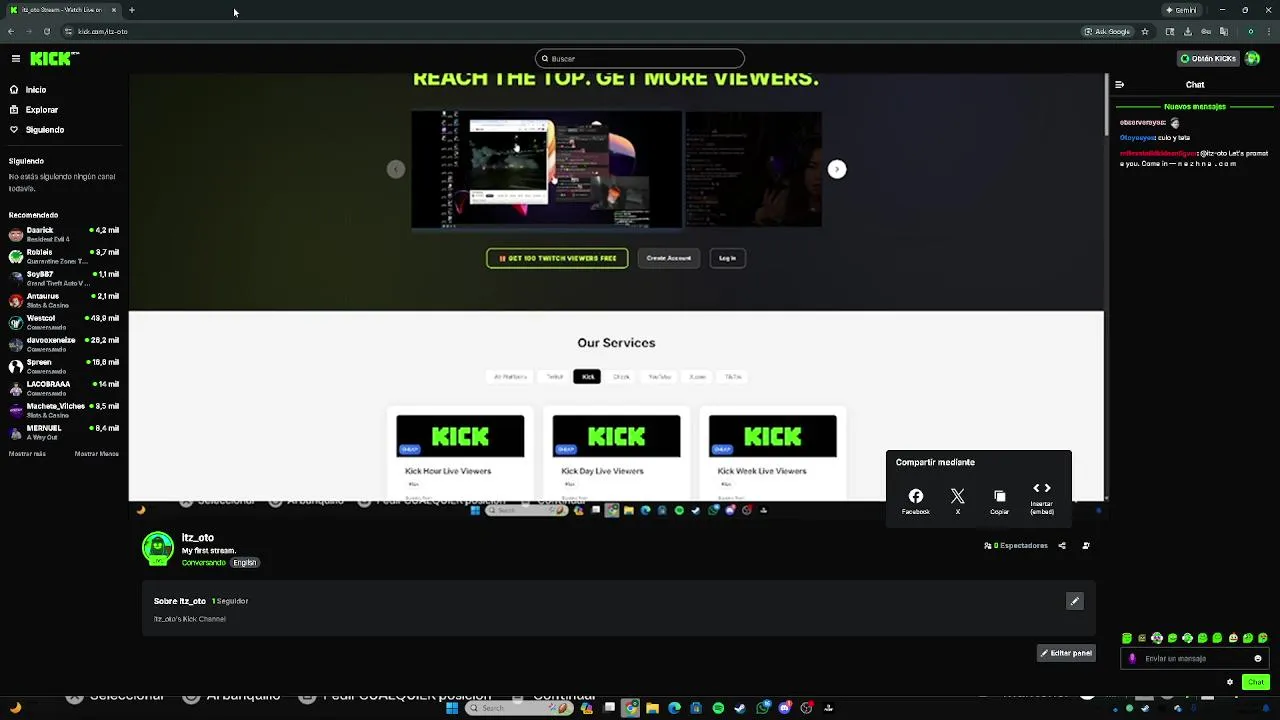Click Get 100 Twitch Viewers Free button
1280x720 pixels.
tap(557, 258)
